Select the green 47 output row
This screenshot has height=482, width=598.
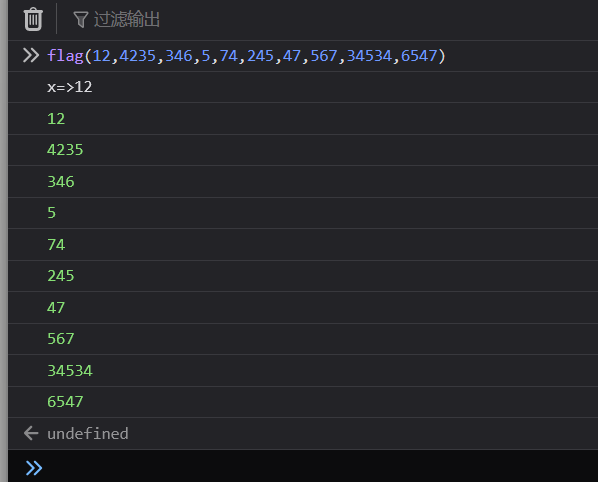click(303, 307)
